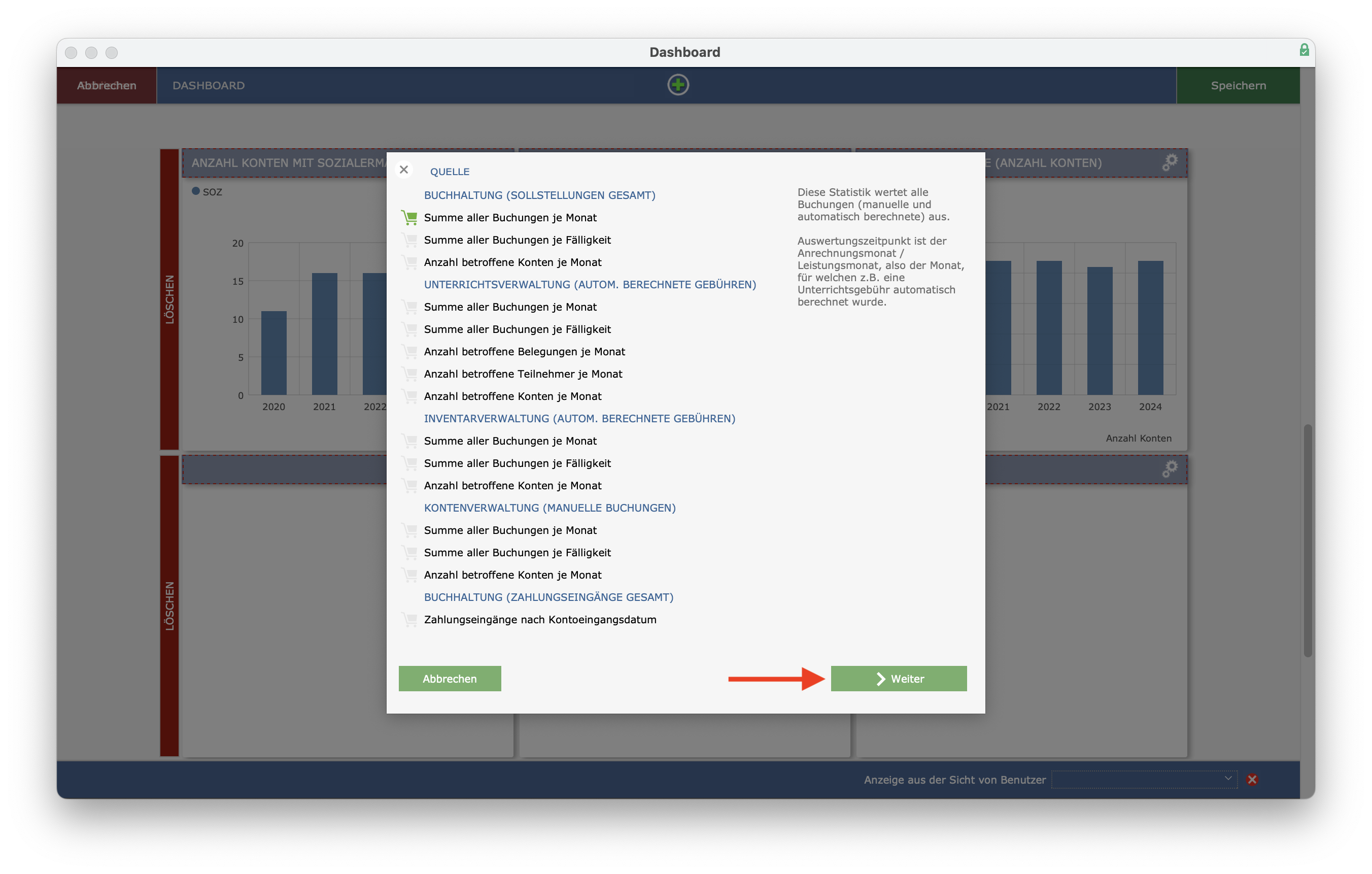Click cart icon beside Buchhaltung 'Summe aller Buchungen je Fälligkeit'

pyautogui.click(x=409, y=240)
